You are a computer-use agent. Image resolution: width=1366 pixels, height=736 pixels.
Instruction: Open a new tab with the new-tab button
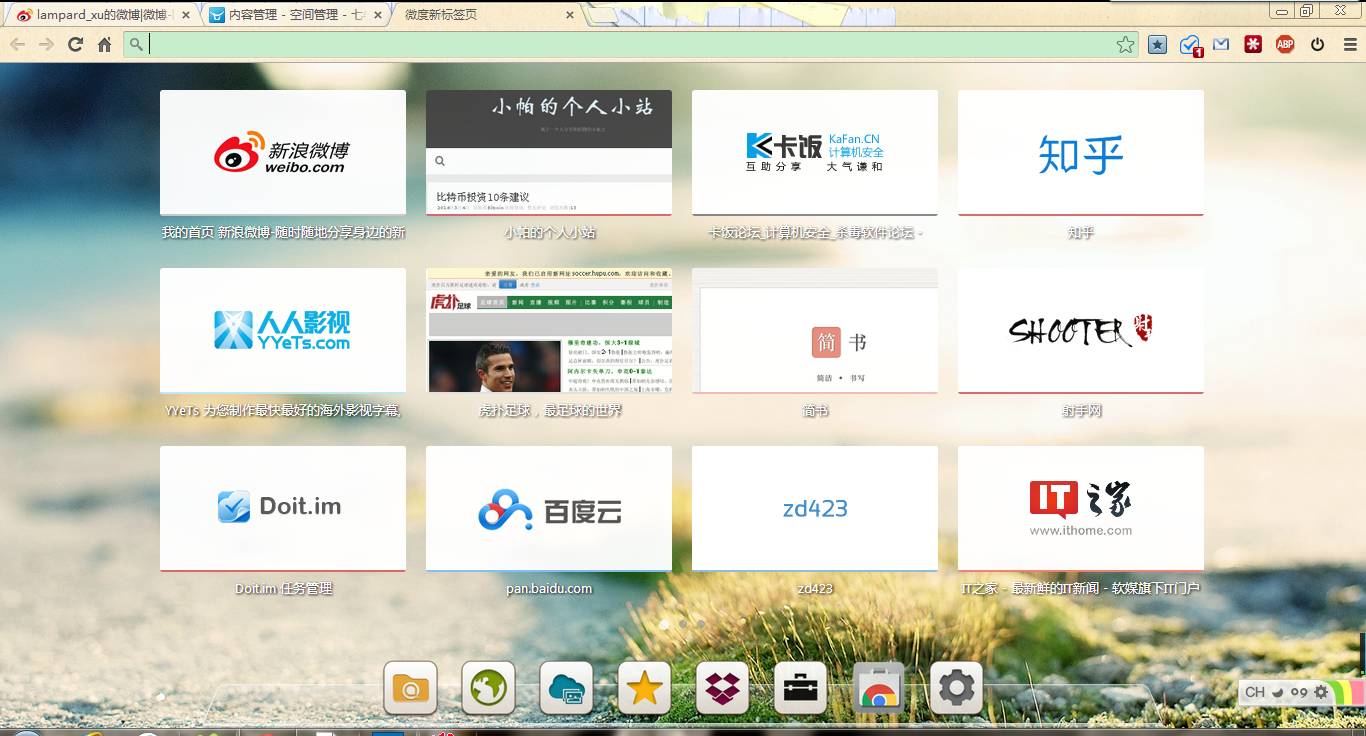point(604,15)
